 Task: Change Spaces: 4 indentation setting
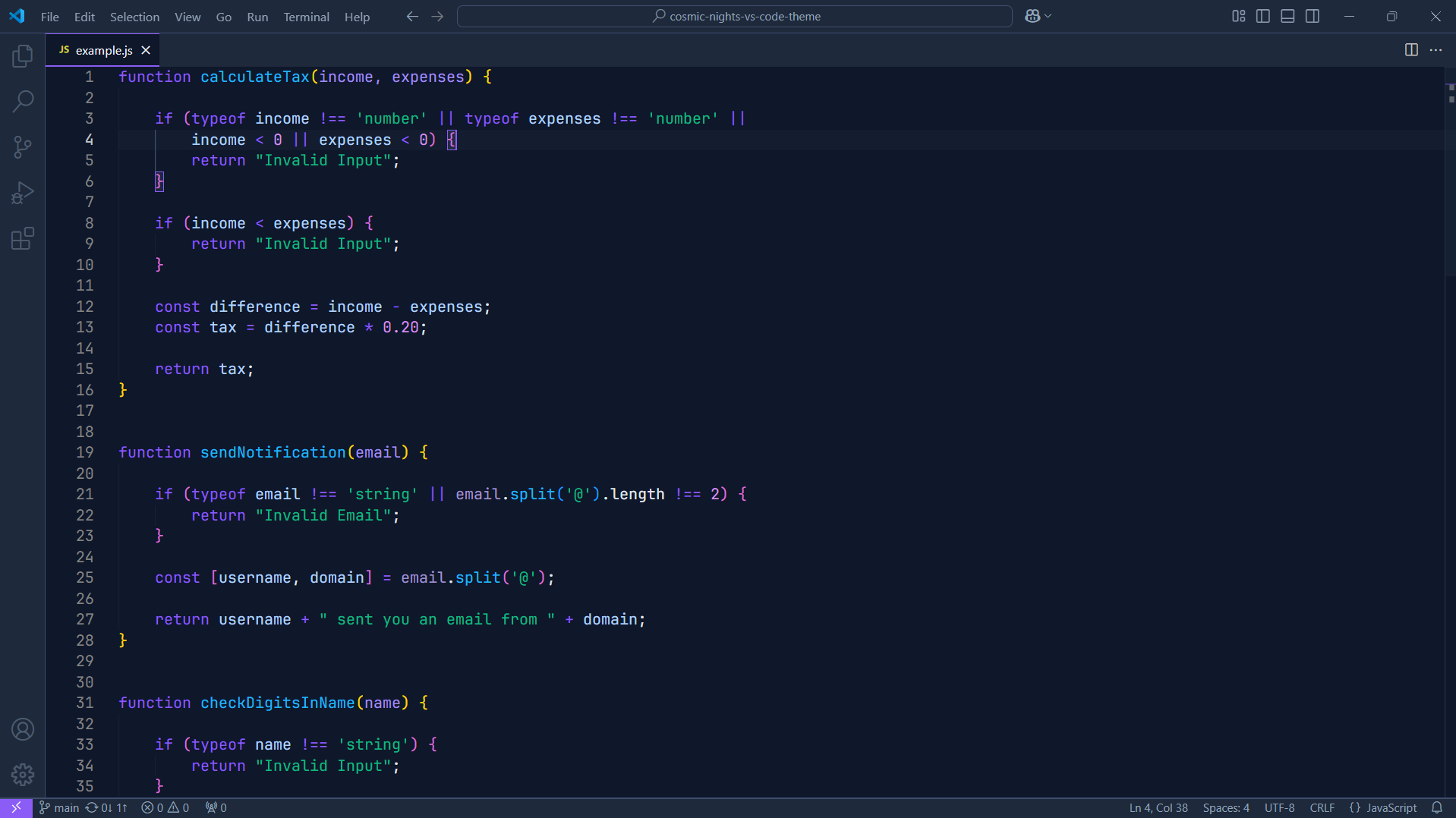1226,808
